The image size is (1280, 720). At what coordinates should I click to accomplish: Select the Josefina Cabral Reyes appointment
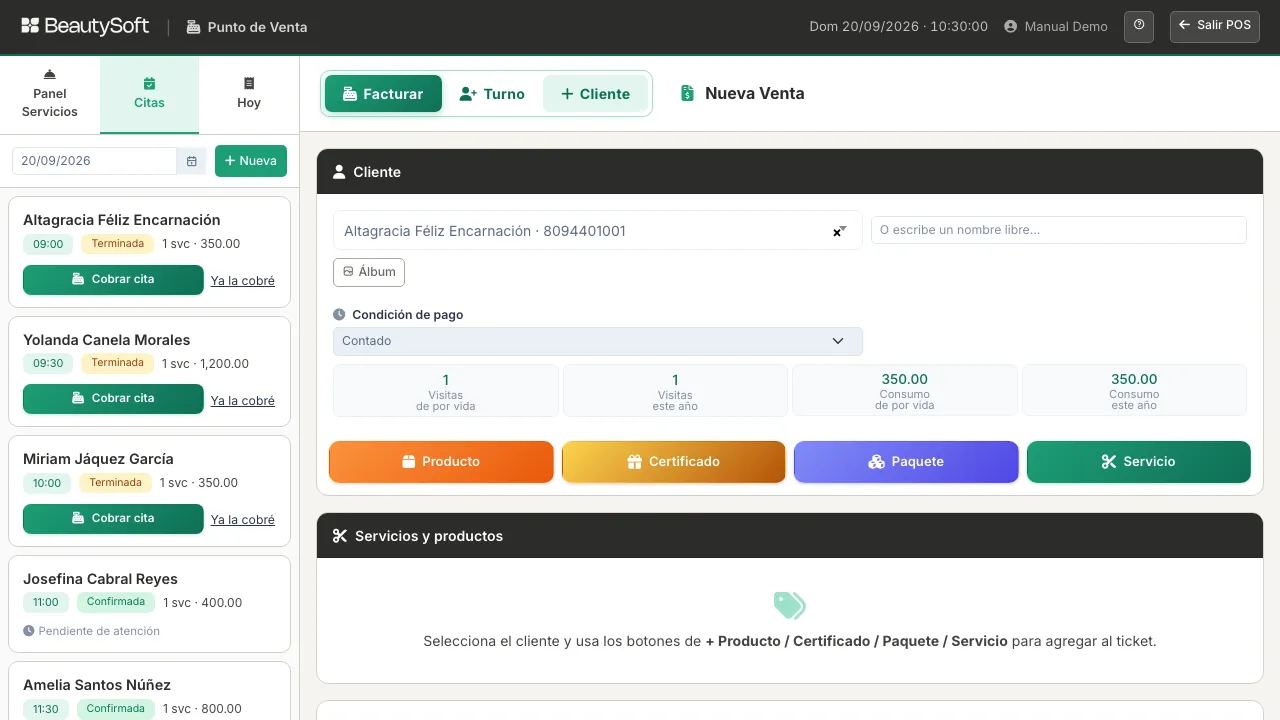[x=150, y=603]
